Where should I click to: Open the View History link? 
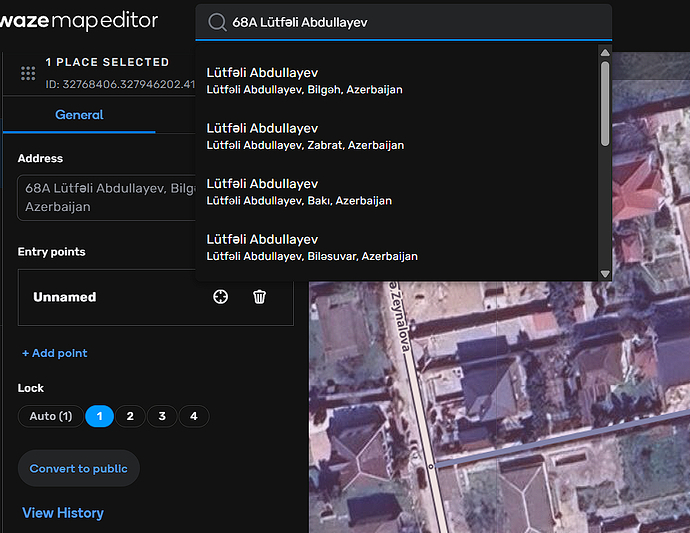[x=63, y=513]
